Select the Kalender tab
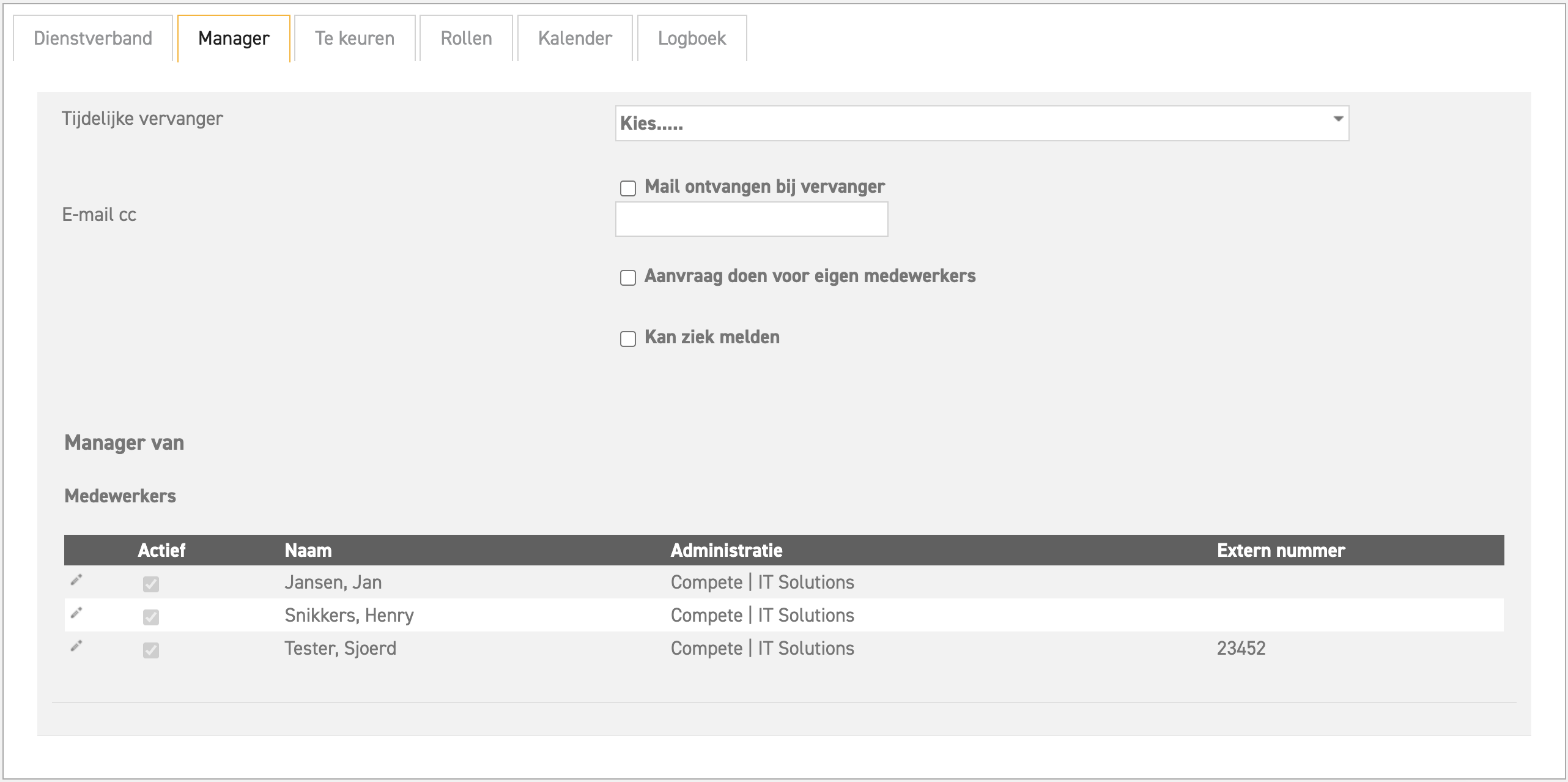Screen dimensions: 1568x782 click(575, 39)
